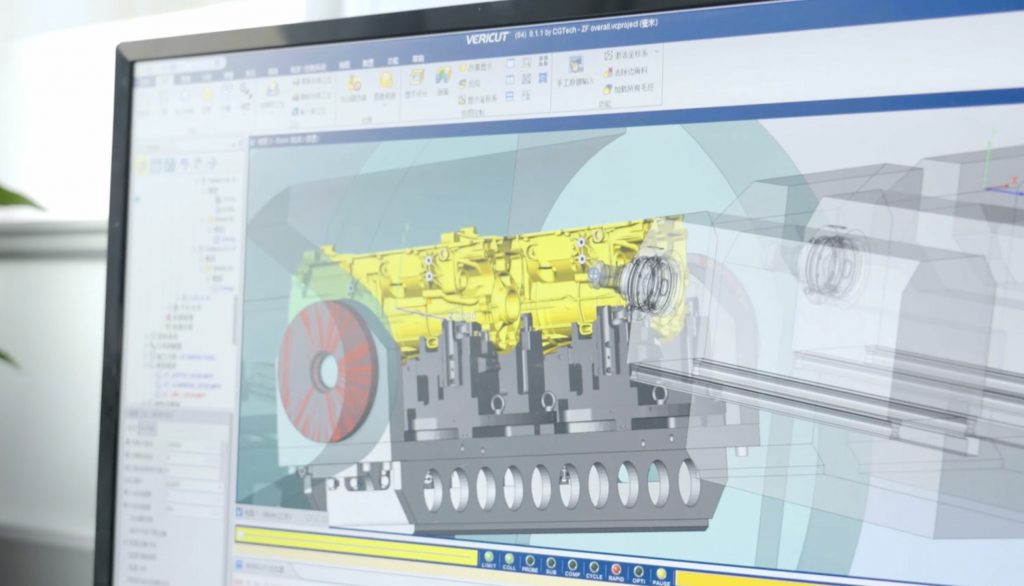Click the LIMIT status indicator light

(x=488, y=558)
